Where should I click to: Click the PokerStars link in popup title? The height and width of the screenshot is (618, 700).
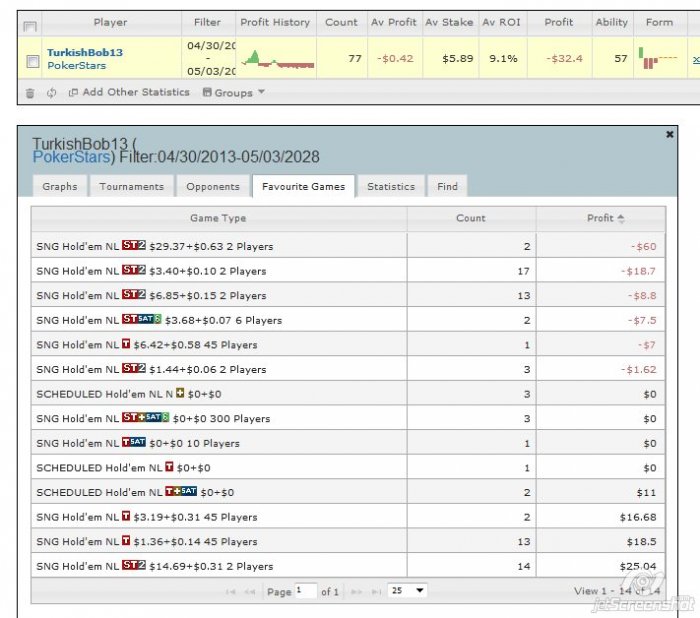[73, 156]
